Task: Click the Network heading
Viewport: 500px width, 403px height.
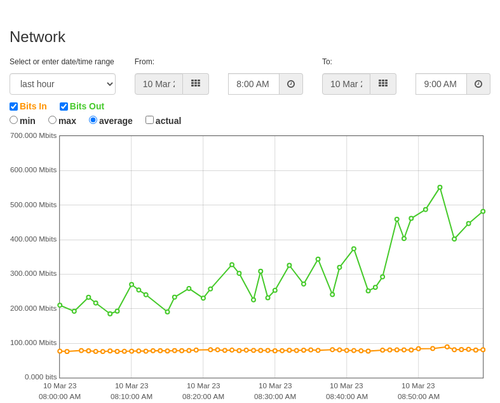Action: (37, 37)
